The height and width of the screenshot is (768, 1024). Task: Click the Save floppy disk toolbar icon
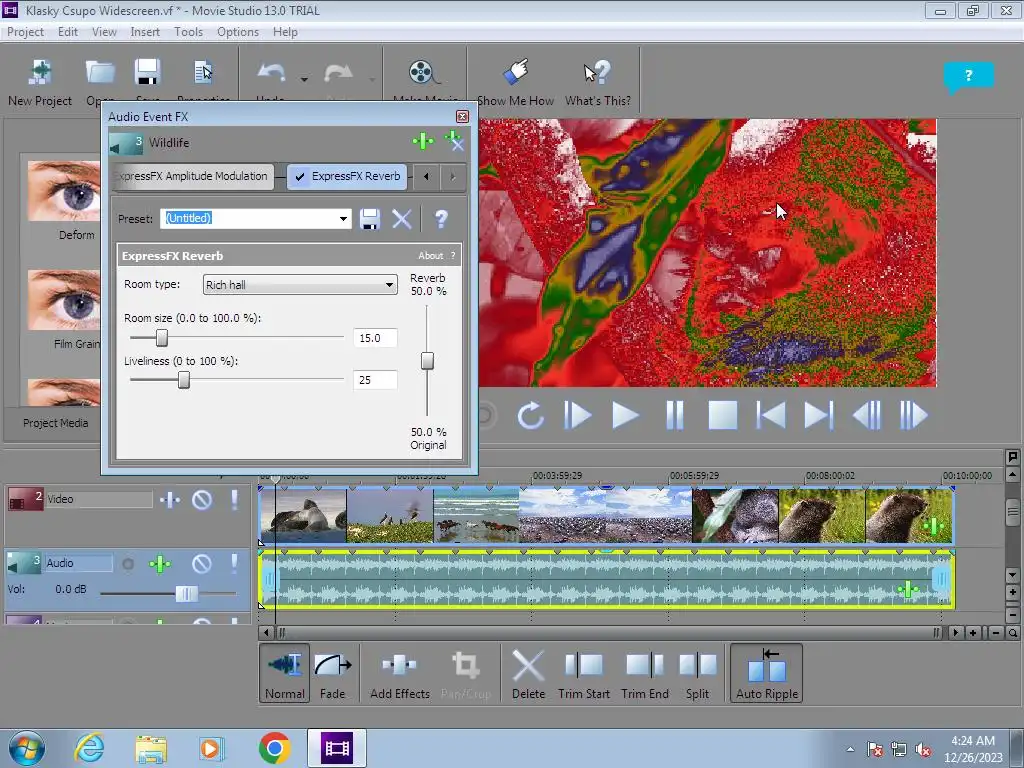point(147,72)
